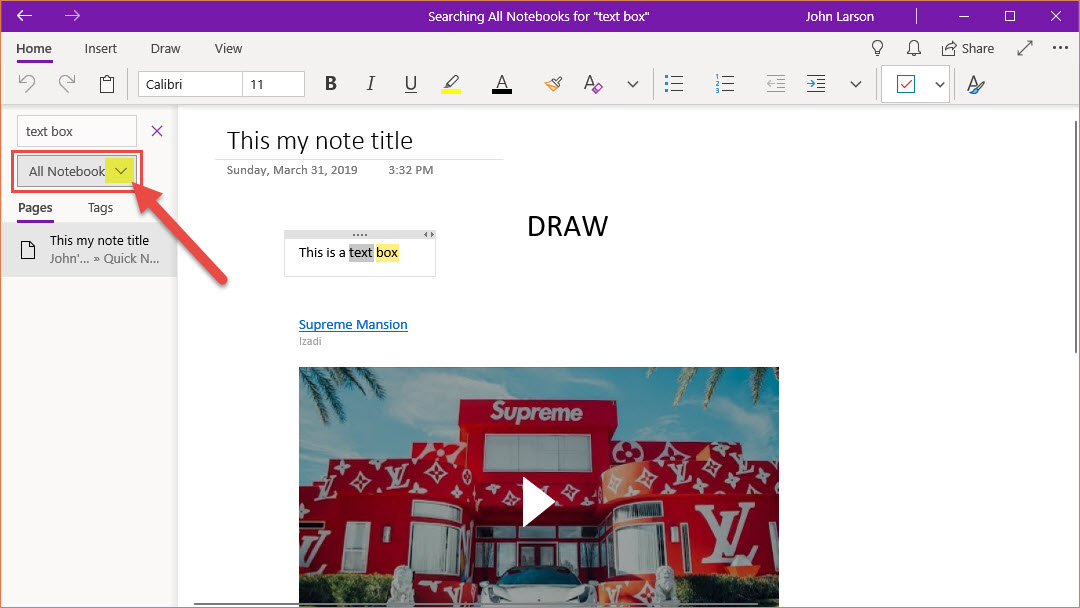Add a To Do checkbox tag

(x=905, y=85)
